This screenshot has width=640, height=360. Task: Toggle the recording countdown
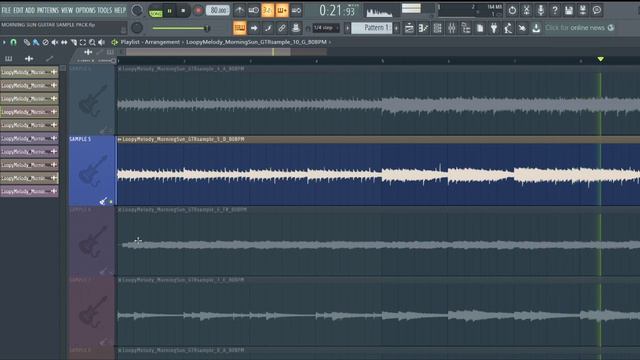pyautogui.click(x=267, y=10)
